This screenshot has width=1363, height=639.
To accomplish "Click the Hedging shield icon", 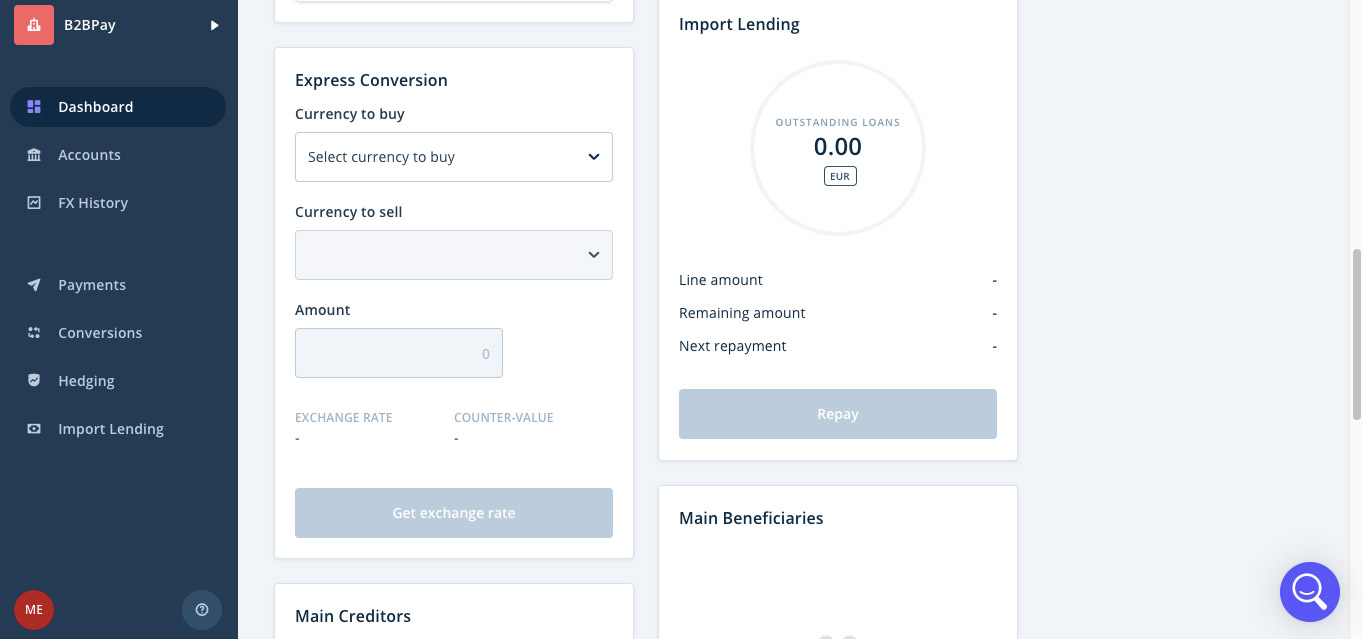I will [34, 381].
